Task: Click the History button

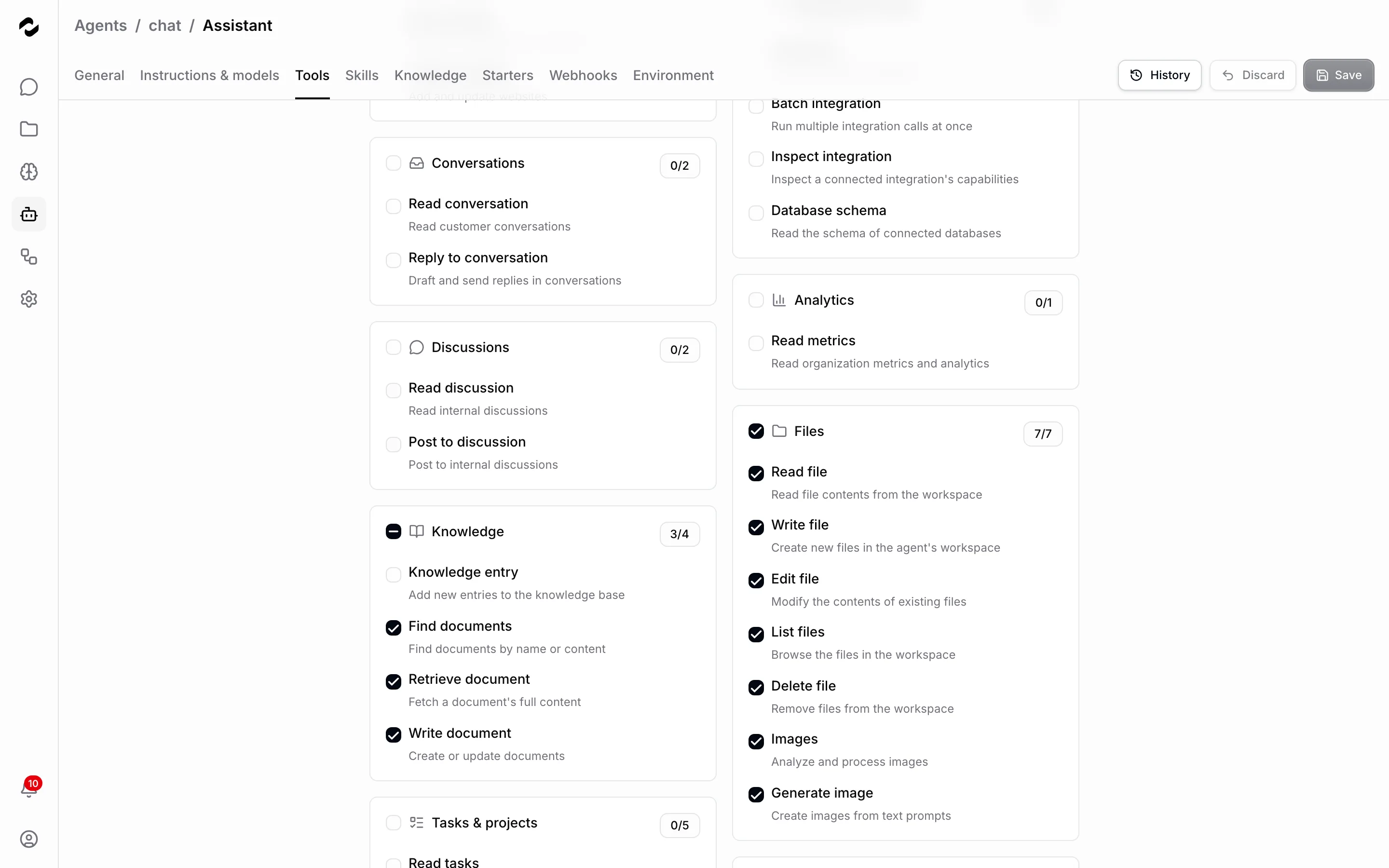Action: click(x=1159, y=75)
